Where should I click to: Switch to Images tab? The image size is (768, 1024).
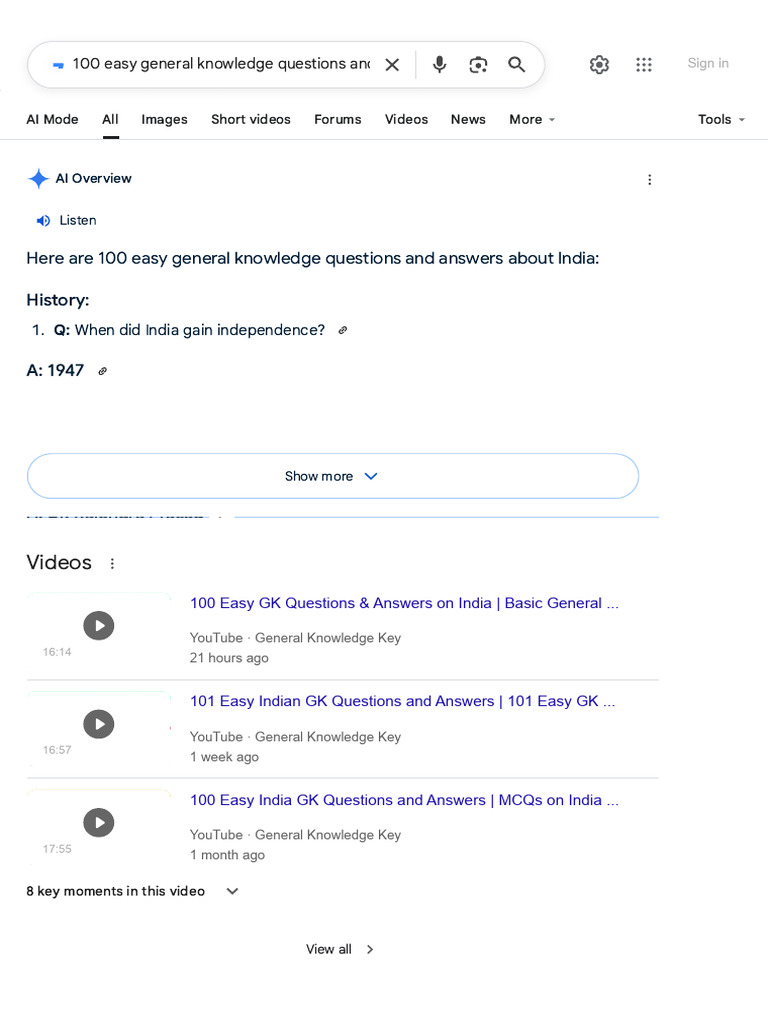[165, 120]
